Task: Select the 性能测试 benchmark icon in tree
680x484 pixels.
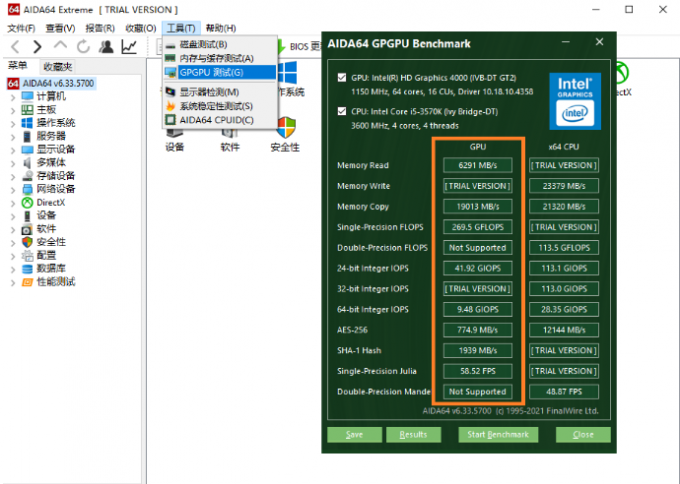Action: [x=27, y=282]
